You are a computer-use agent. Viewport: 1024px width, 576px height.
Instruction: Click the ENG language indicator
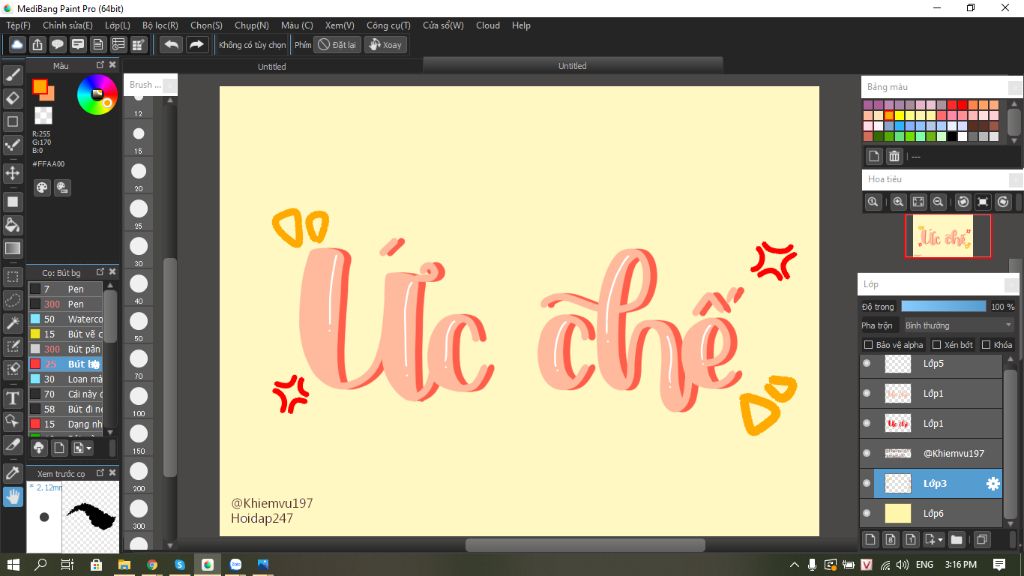[x=925, y=564]
